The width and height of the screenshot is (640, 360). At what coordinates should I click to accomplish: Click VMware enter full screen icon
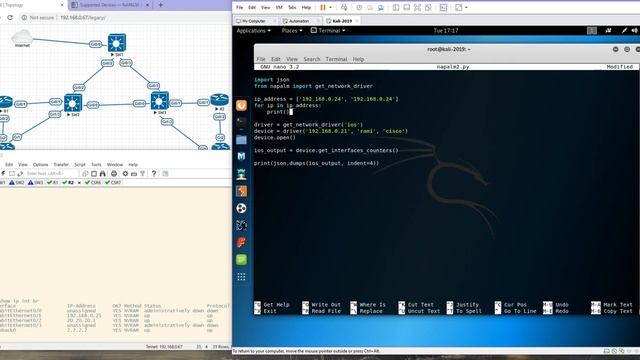(417, 7)
